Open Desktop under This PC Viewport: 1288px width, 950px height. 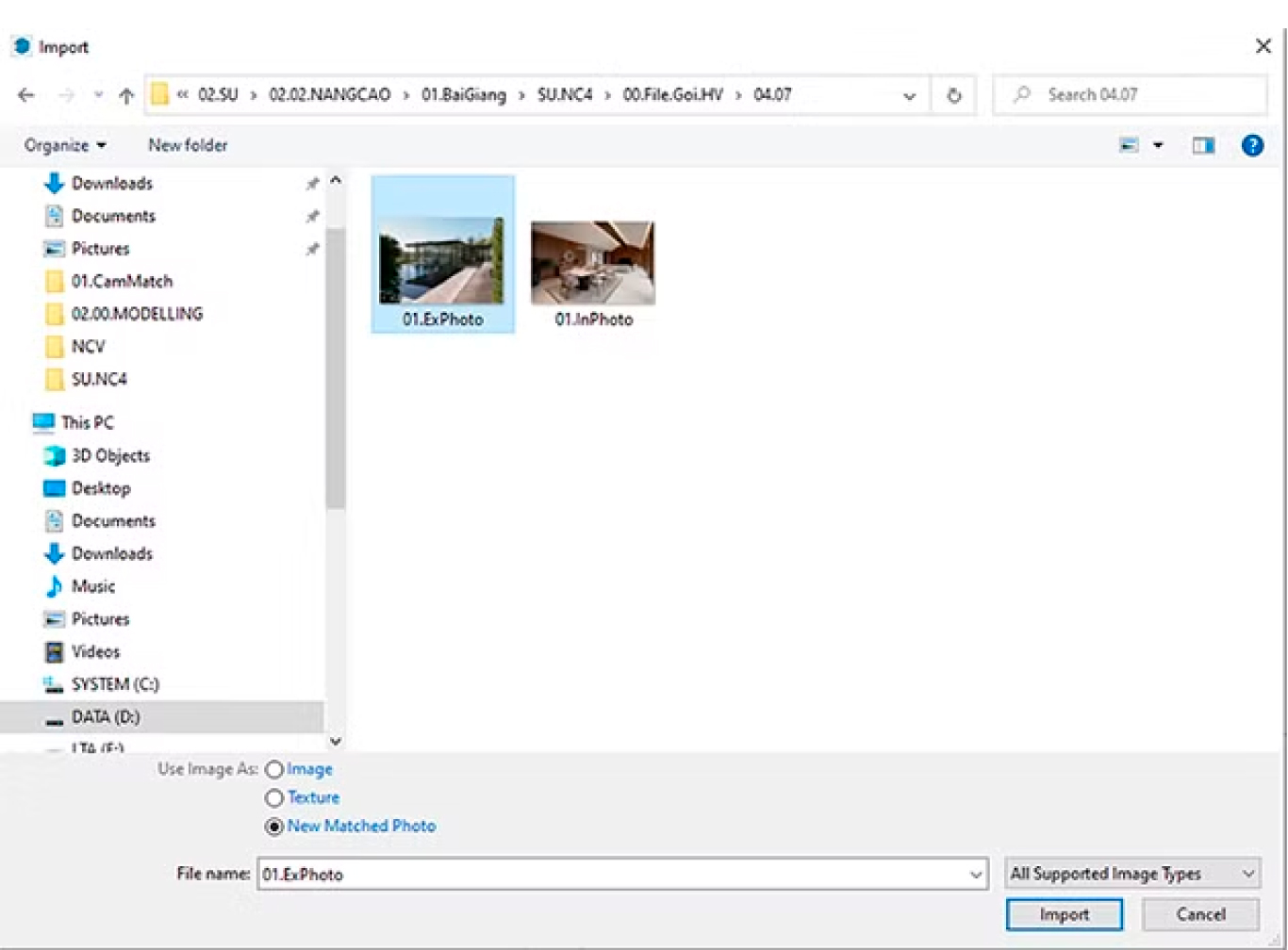[101, 488]
